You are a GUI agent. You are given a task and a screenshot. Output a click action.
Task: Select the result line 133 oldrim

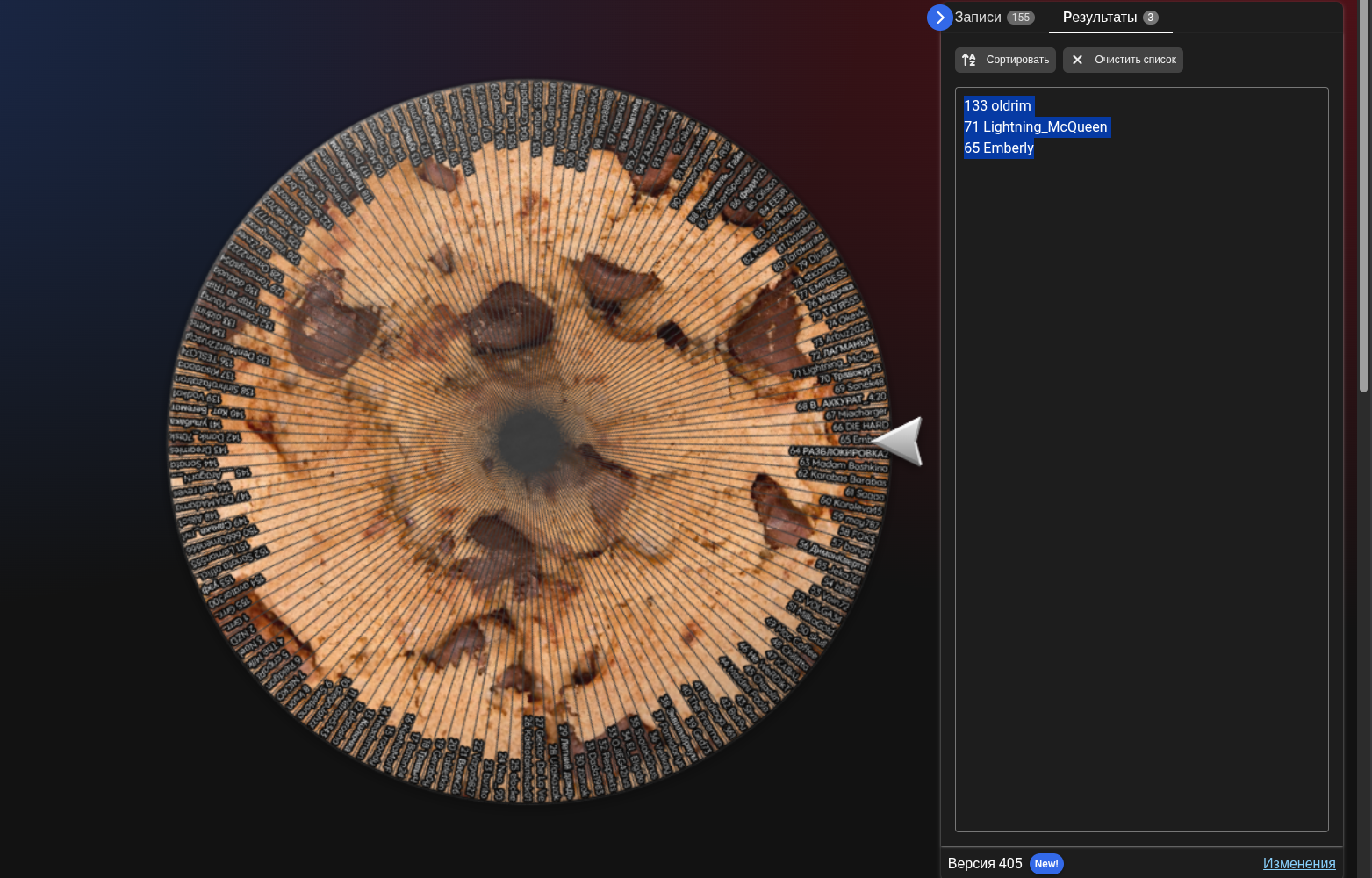pos(997,106)
